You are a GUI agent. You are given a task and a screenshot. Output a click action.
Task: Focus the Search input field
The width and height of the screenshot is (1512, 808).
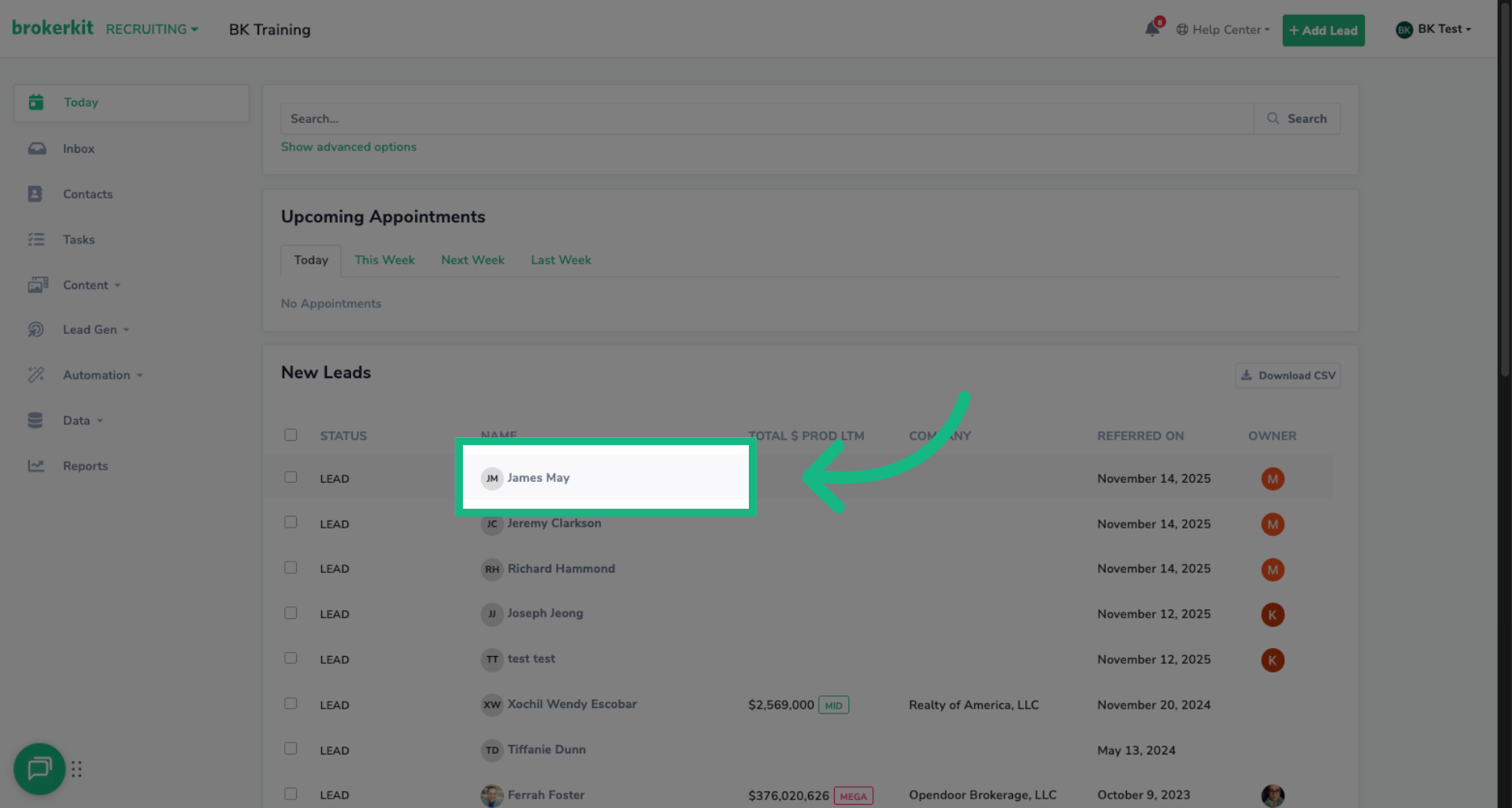tap(767, 119)
